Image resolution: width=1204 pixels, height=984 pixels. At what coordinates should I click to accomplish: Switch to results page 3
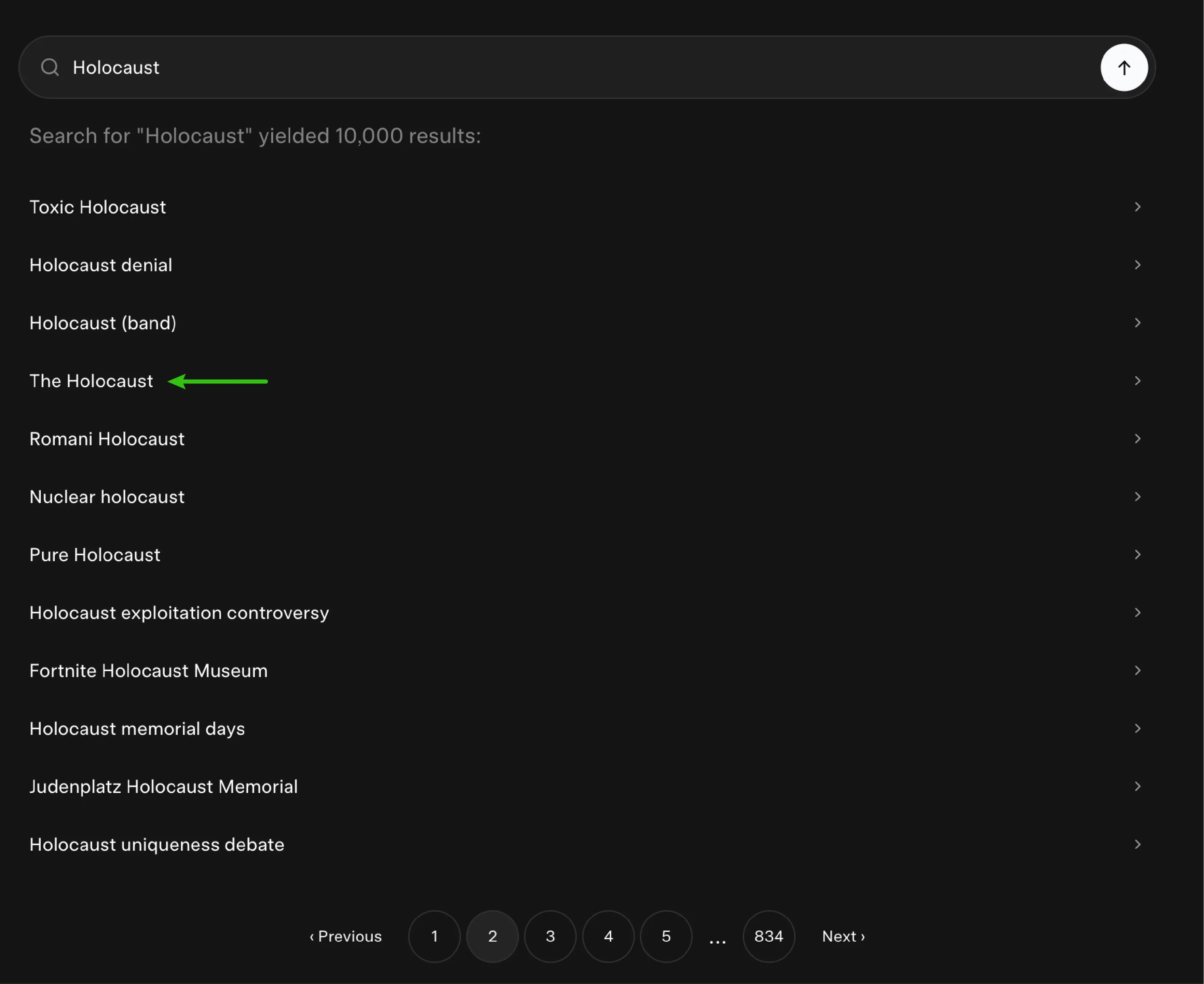click(550, 937)
